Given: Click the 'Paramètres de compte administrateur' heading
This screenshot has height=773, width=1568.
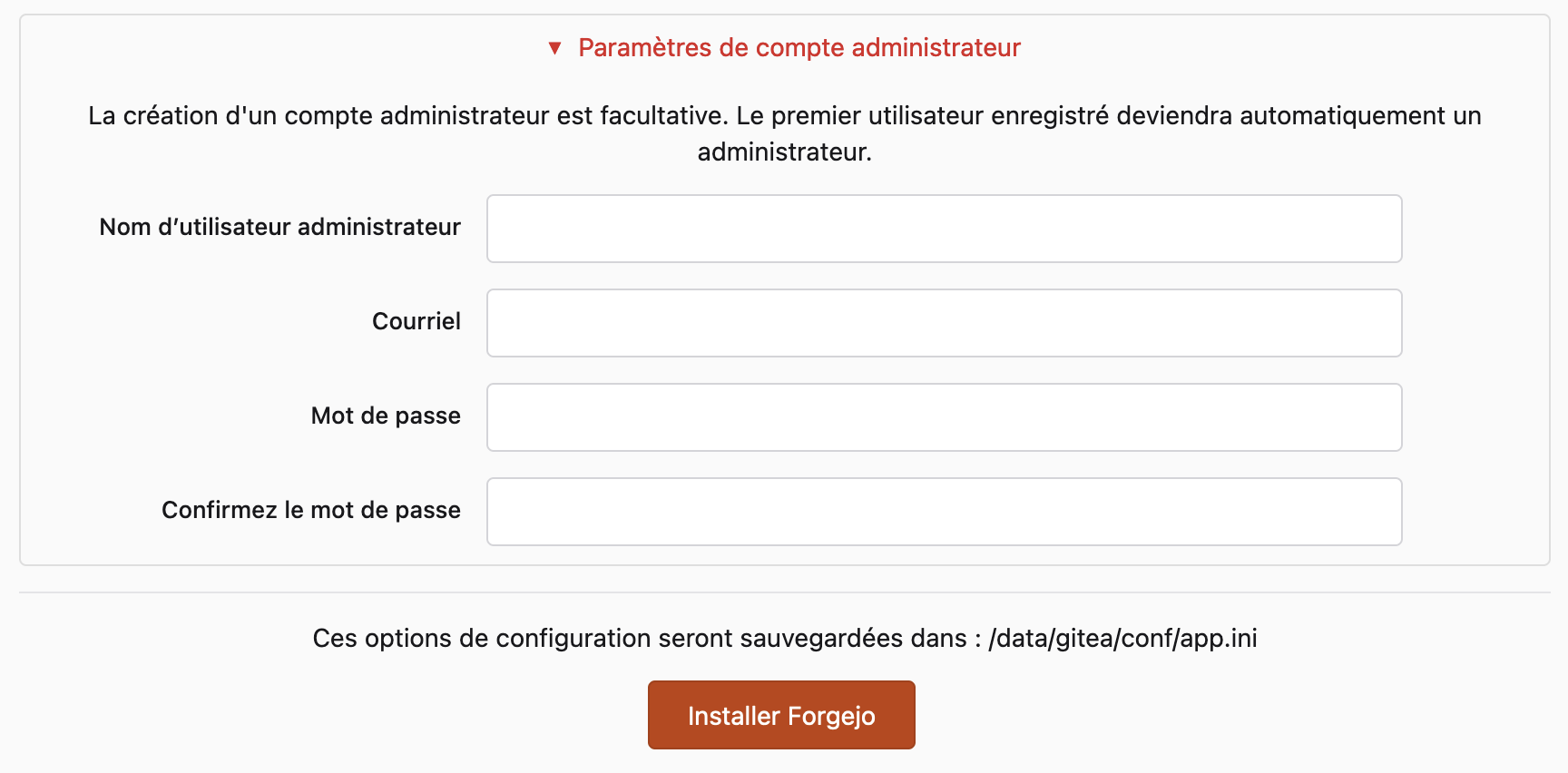Looking at the screenshot, I should [799, 48].
